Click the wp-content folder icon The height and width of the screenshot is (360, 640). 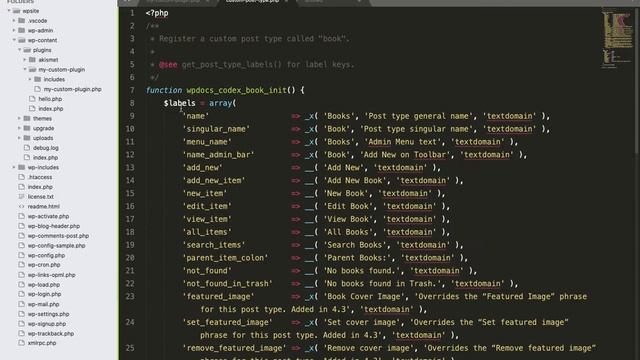22,40
